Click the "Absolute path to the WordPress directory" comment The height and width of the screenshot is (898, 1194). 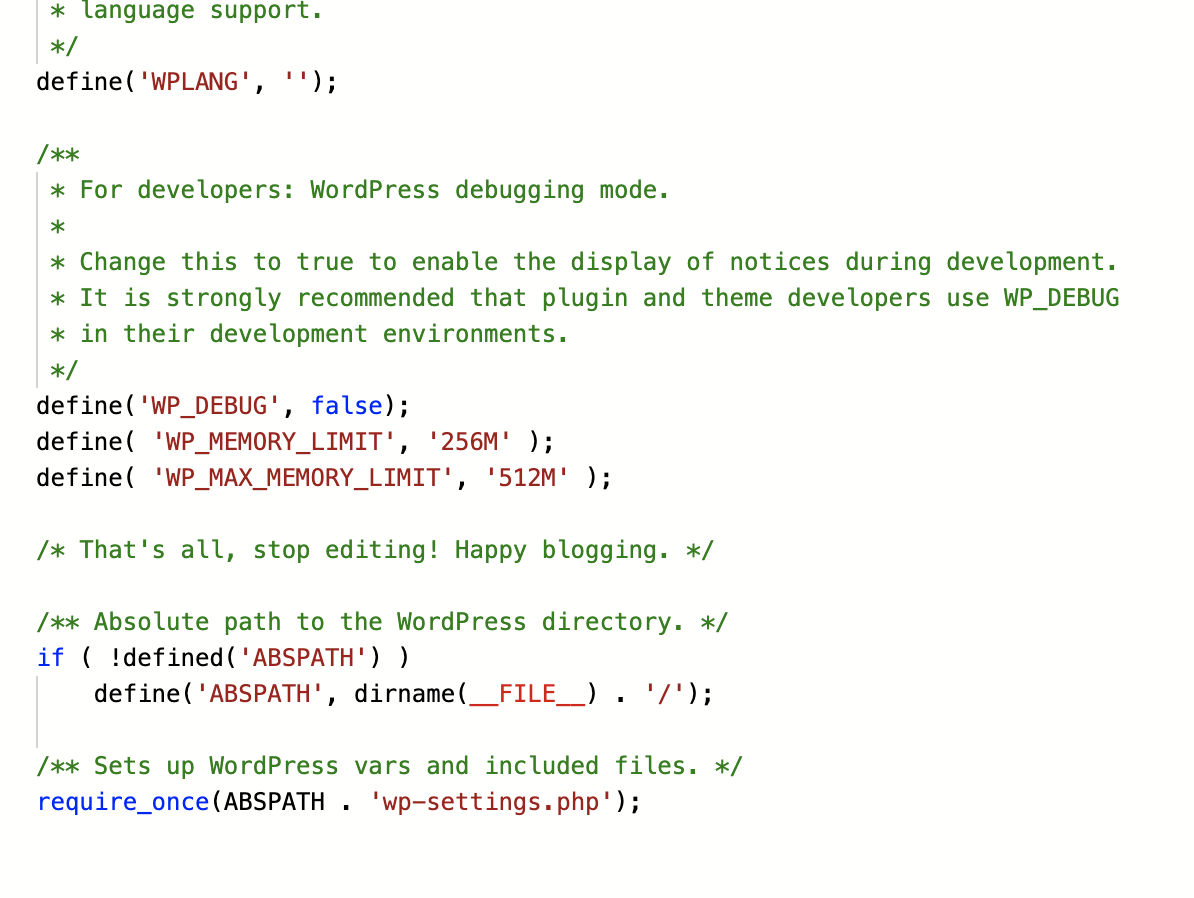coord(382,622)
